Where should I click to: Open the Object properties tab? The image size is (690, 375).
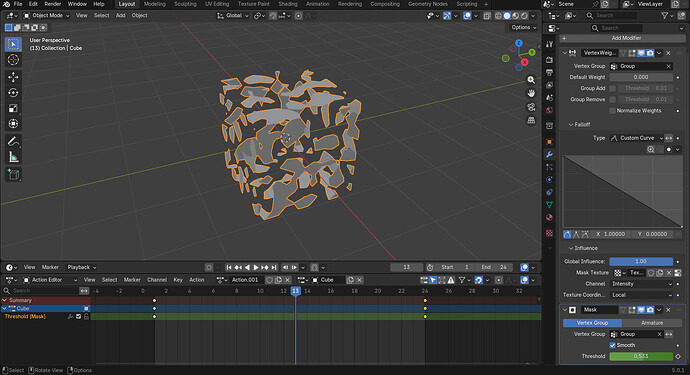[549, 142]
